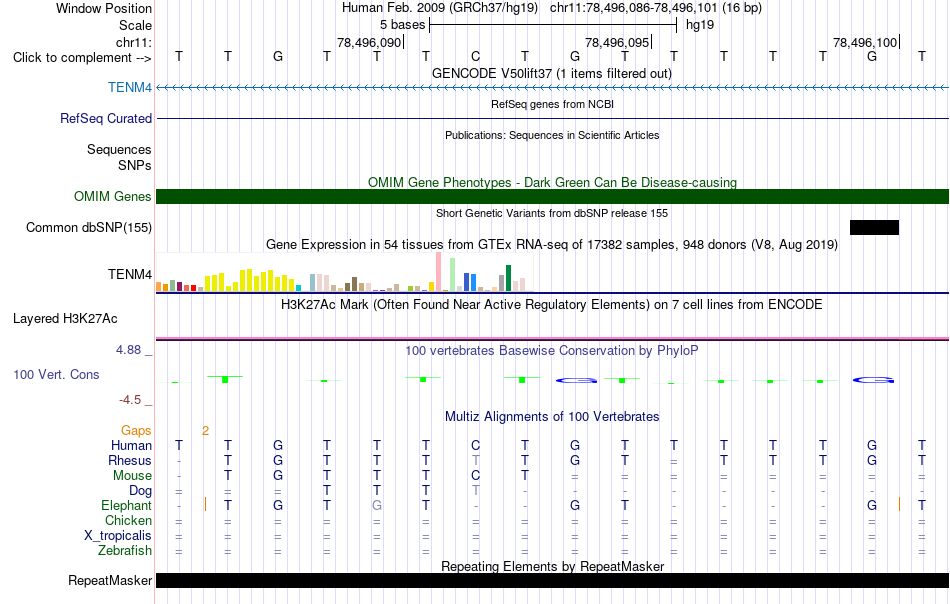
Task: Click the Zebrafish species label
Action: 125,551
